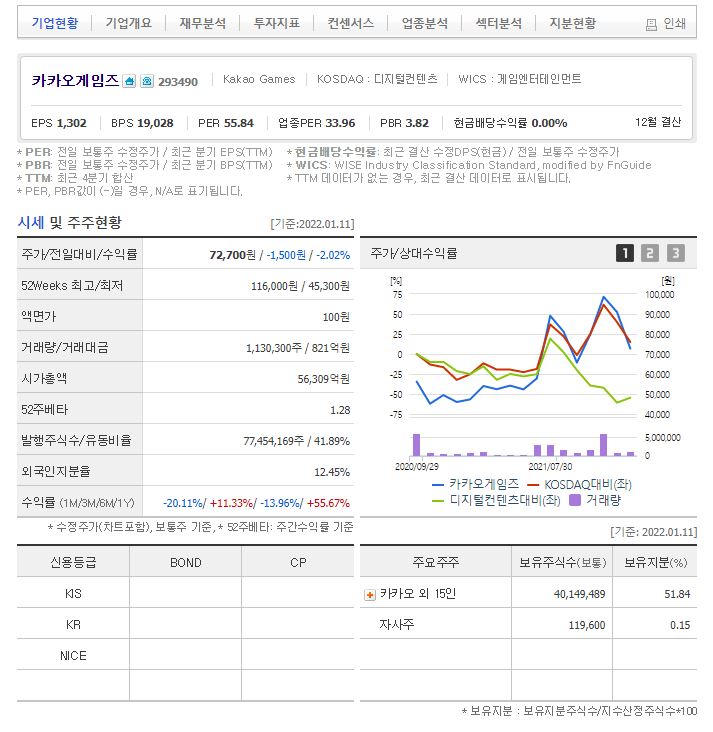Click the 시세 및 주주현황 section heading
The width and height of the screenshot is (713, 732).
tap(70, 223)
